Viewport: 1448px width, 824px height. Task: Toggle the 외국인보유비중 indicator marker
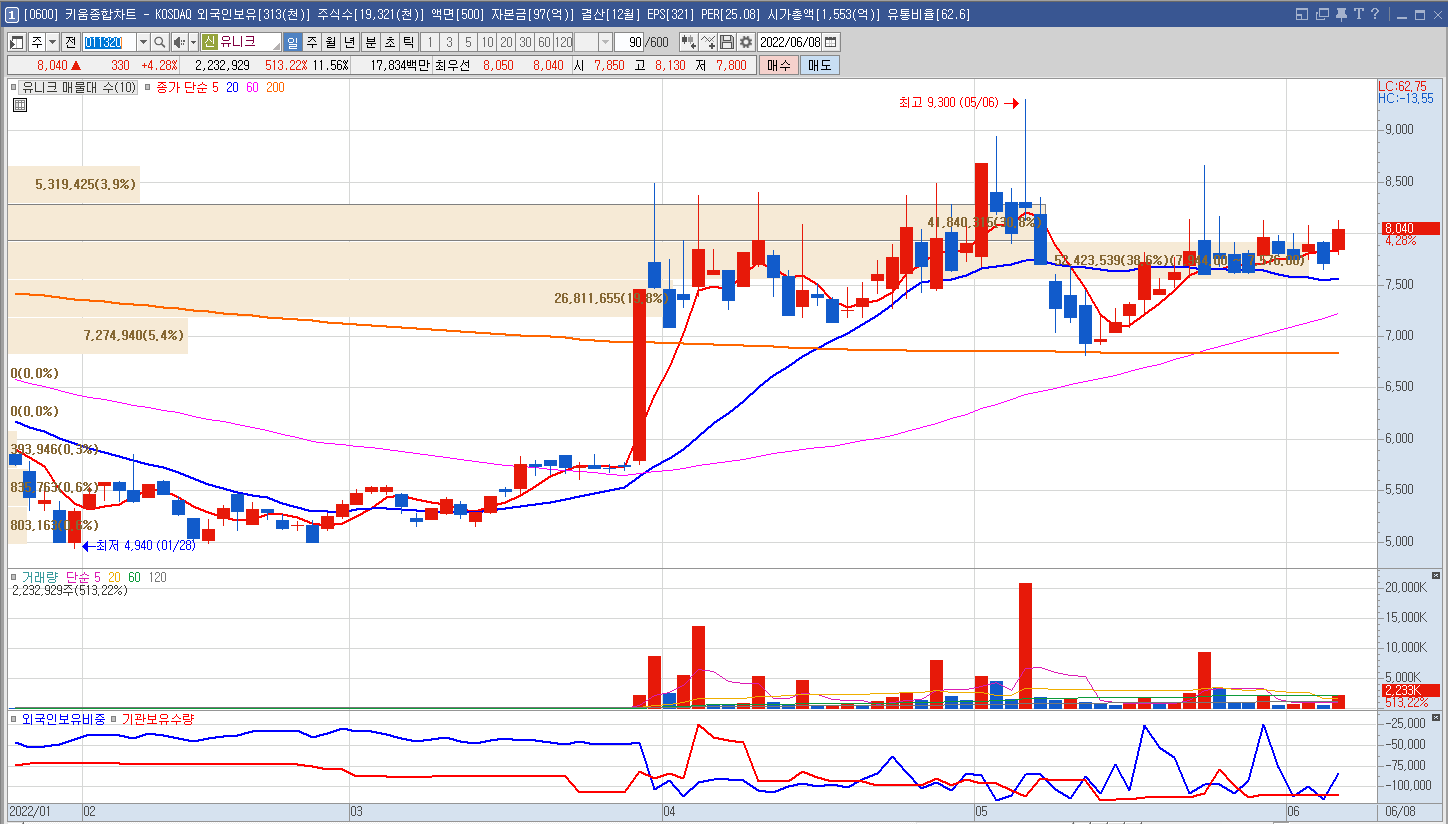14,718
